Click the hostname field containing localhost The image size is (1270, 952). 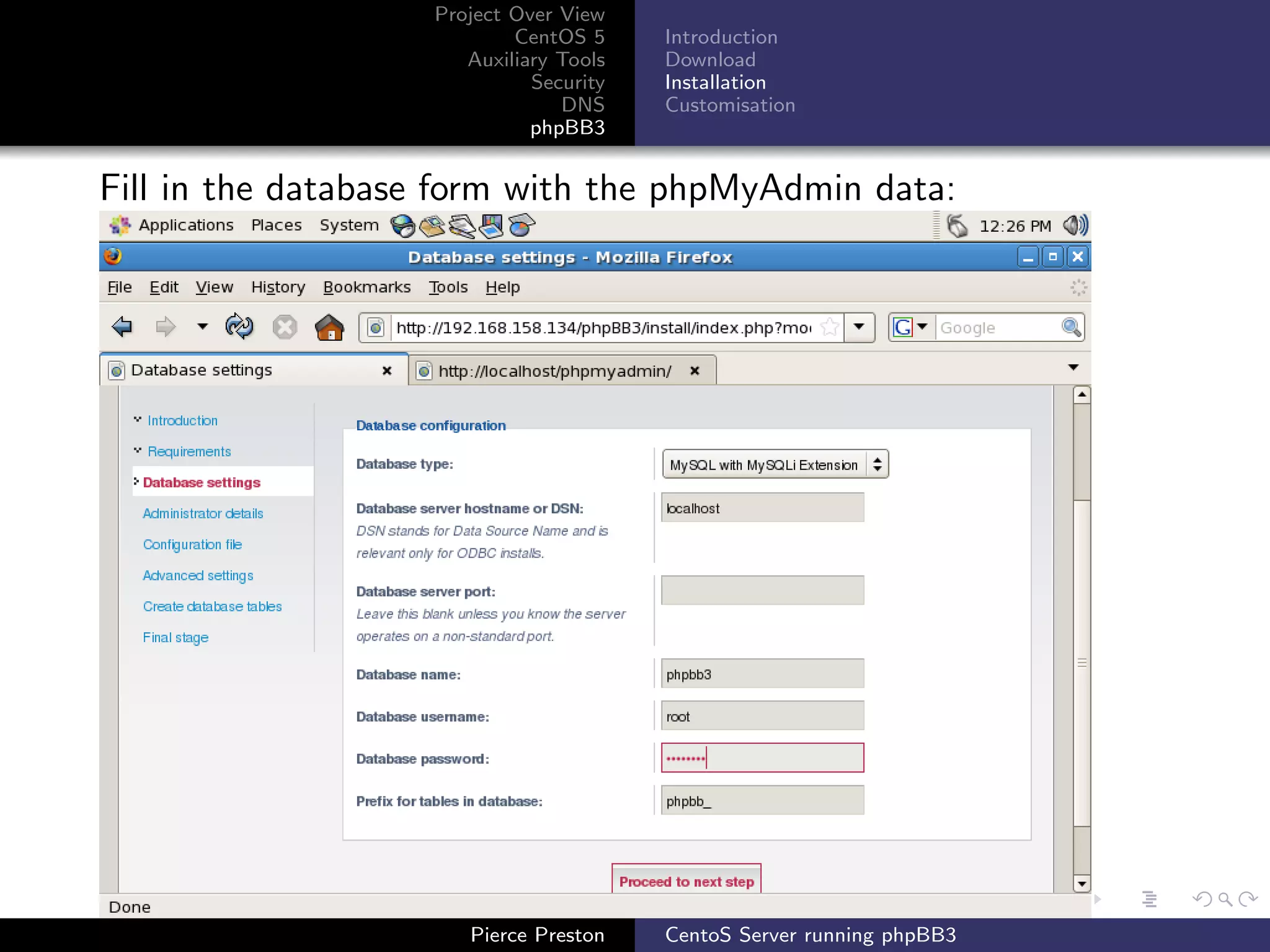(762, 508)
